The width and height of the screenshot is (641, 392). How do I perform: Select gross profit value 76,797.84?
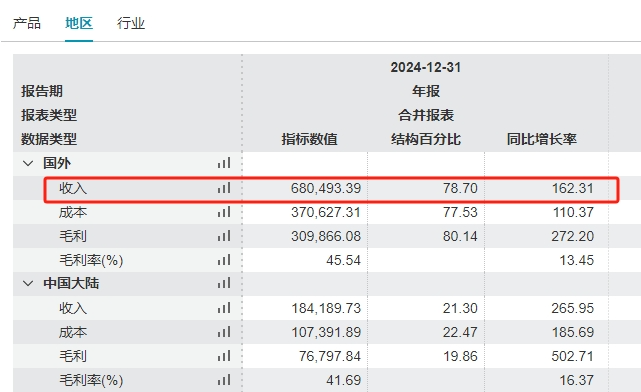tap(329, 356)
